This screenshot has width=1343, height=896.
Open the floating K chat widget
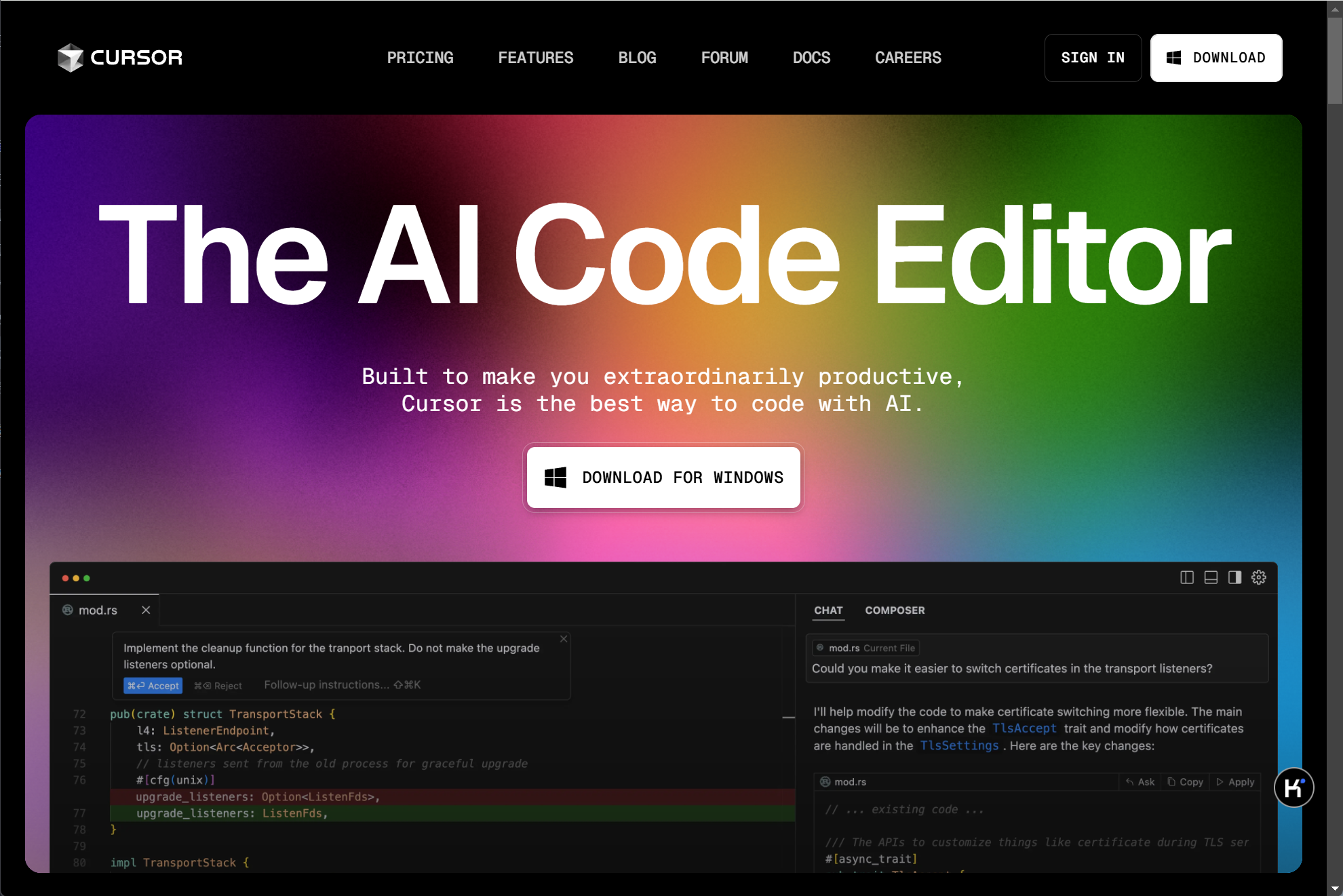[1294, 787]
